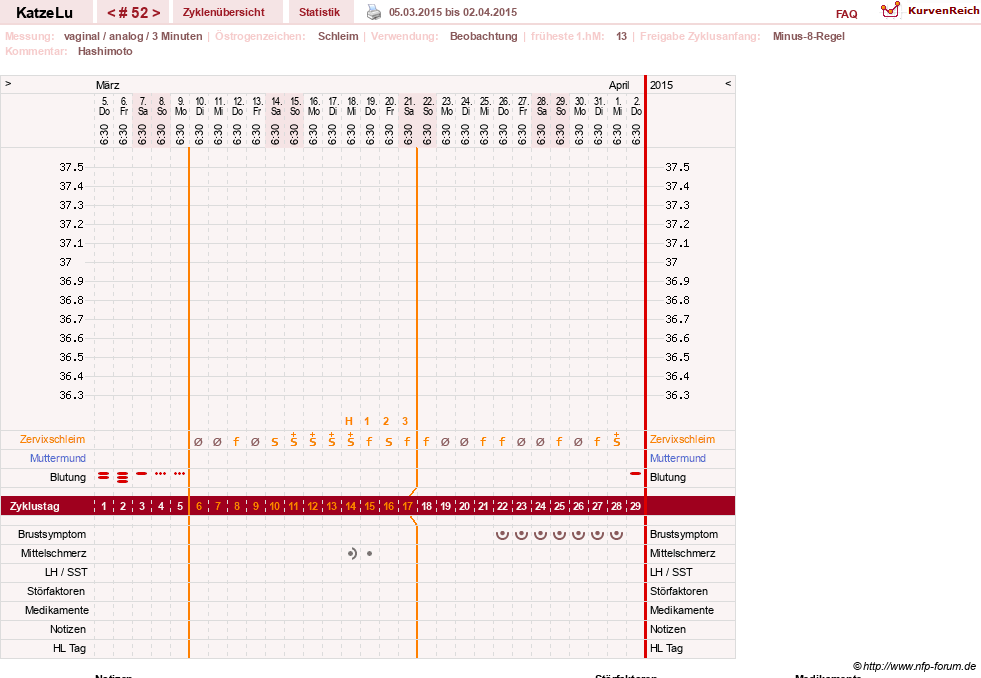
Task: Open the FAQ link
Action: [846, 14]
